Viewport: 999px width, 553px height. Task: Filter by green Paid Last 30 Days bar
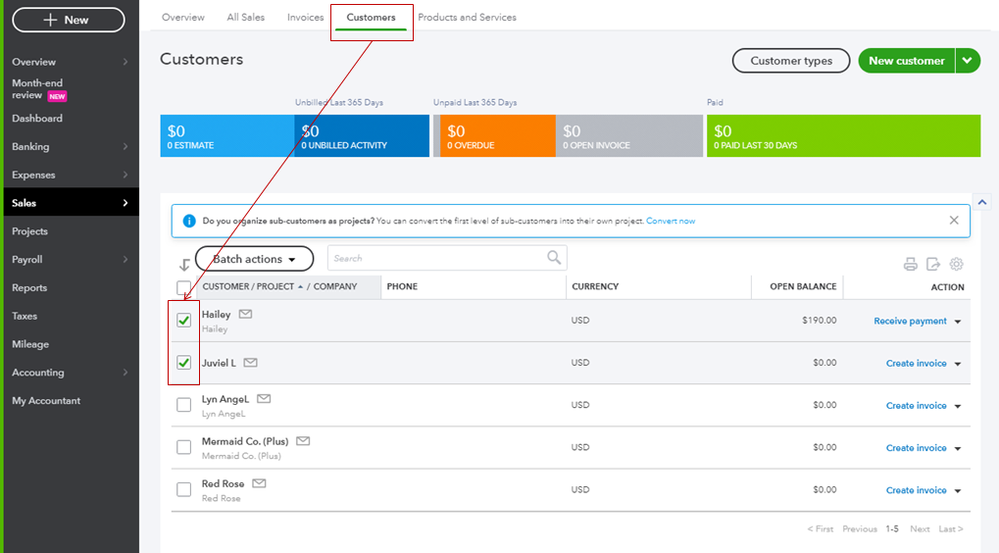point(844,136)
